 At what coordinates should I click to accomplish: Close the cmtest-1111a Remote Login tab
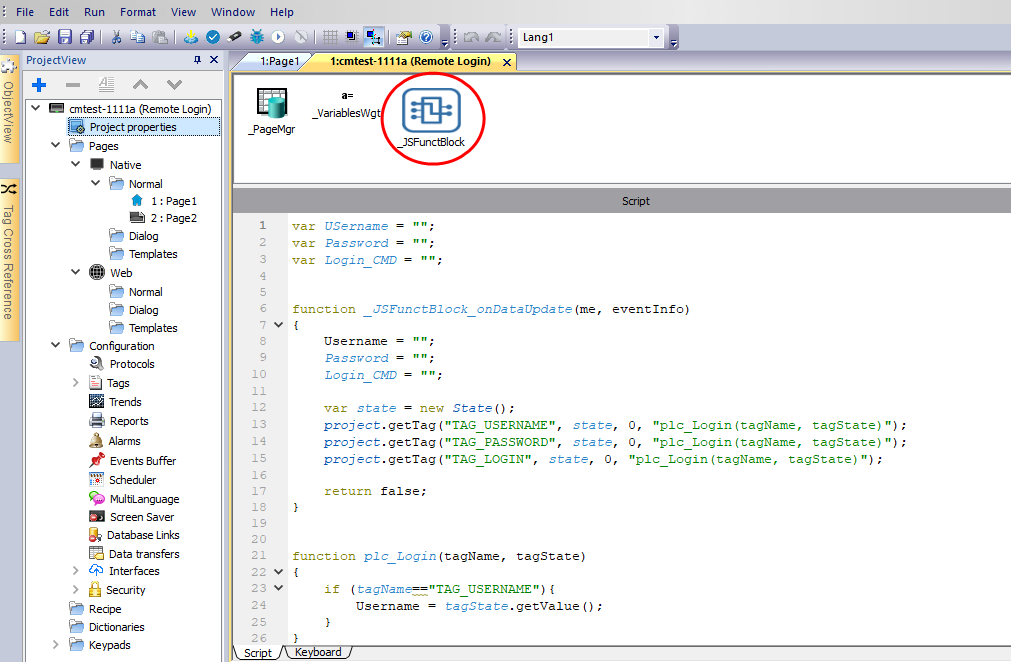[x=507, y=62]
